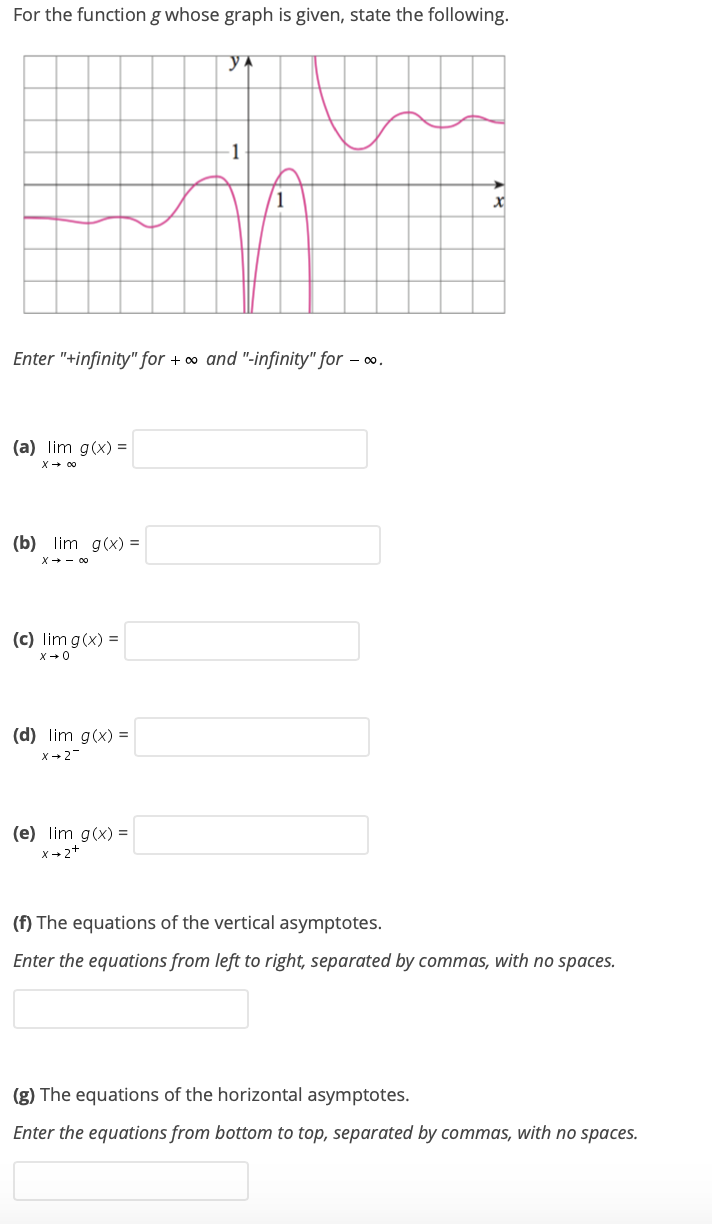This screenshot has height=1224, width=712.
Task: Click the horizontal asymptotes answer field
Action: (x=130, y=1180)
